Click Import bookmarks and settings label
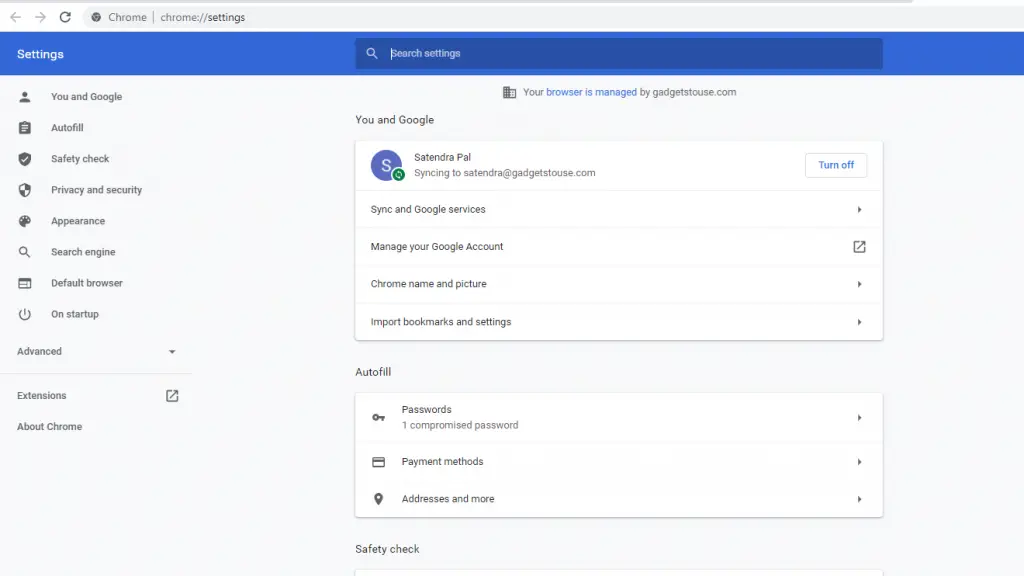The image size is (1024, 576). coord(441,322)
